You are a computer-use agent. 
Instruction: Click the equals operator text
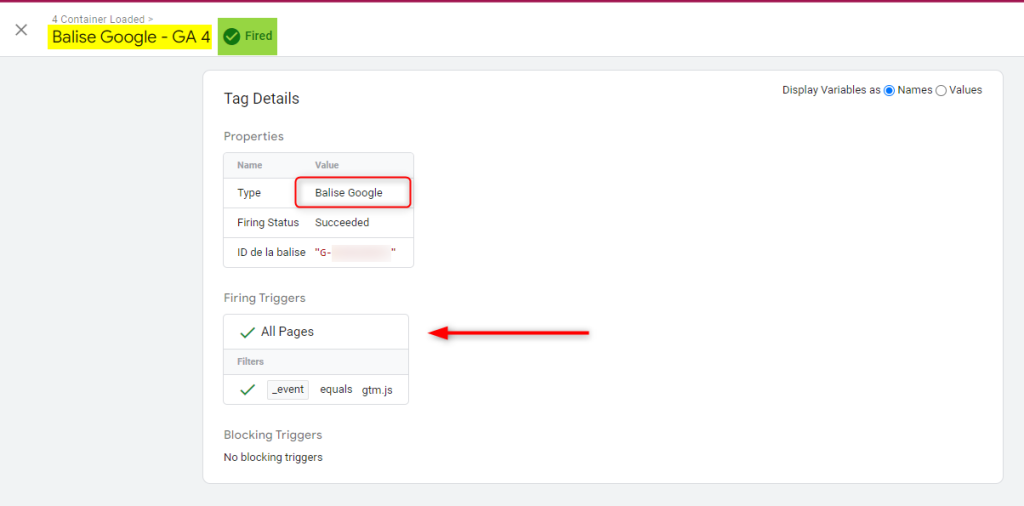click(336, 390)
